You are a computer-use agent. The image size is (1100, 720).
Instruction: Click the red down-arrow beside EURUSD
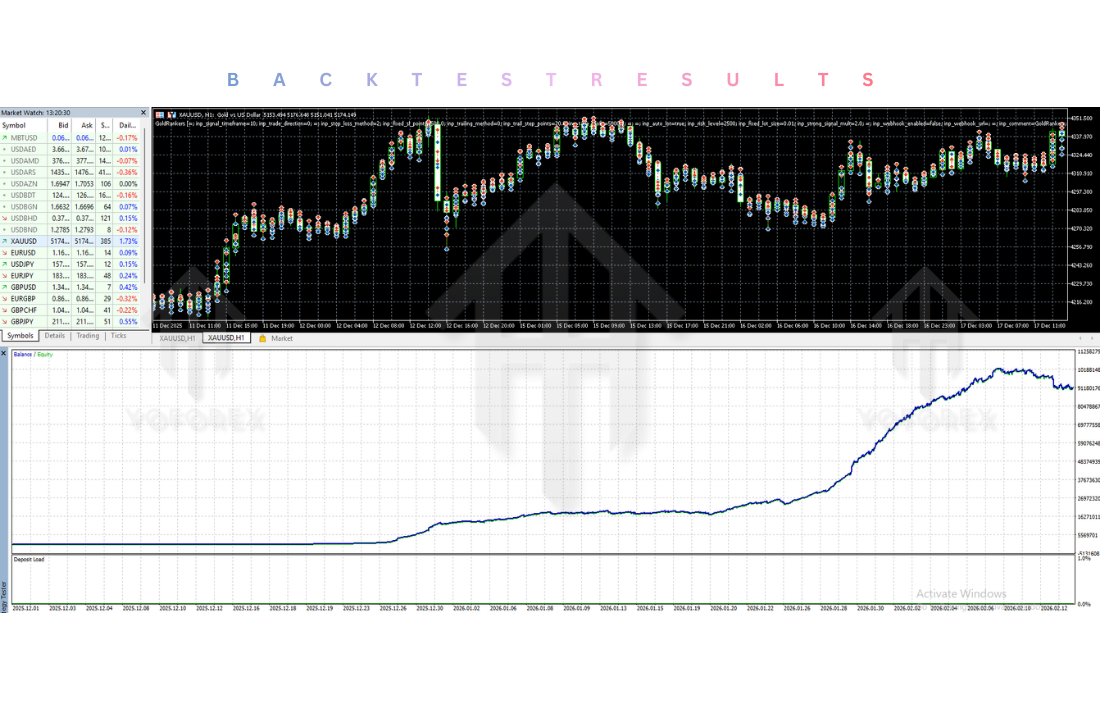(x=5, y=253)
